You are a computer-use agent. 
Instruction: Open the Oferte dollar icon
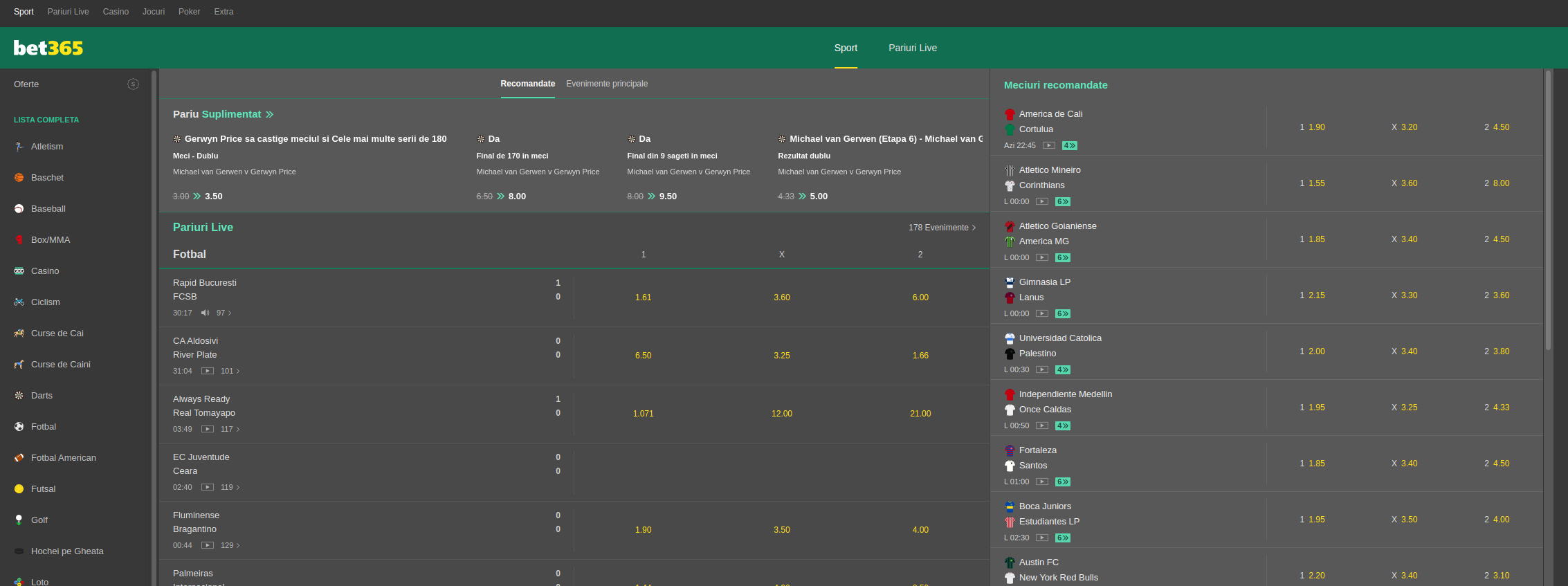click(133, 84)
